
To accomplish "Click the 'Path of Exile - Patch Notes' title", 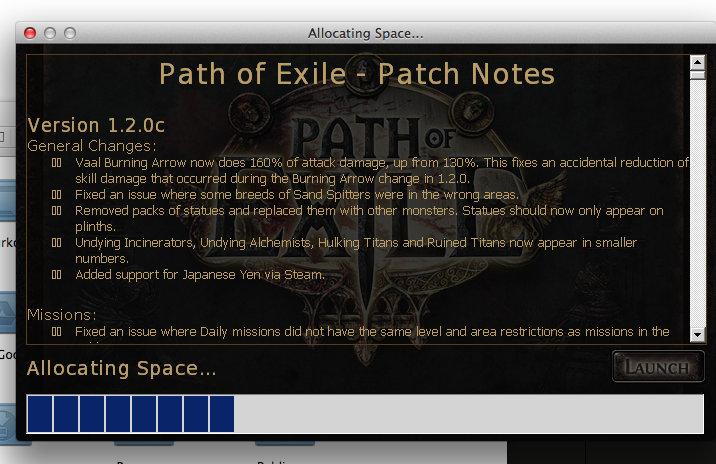I will tap(357, 74).
